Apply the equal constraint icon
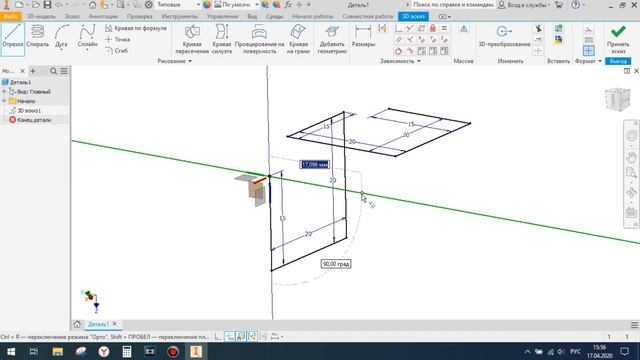Screen dimensions: 640x360 444,28
